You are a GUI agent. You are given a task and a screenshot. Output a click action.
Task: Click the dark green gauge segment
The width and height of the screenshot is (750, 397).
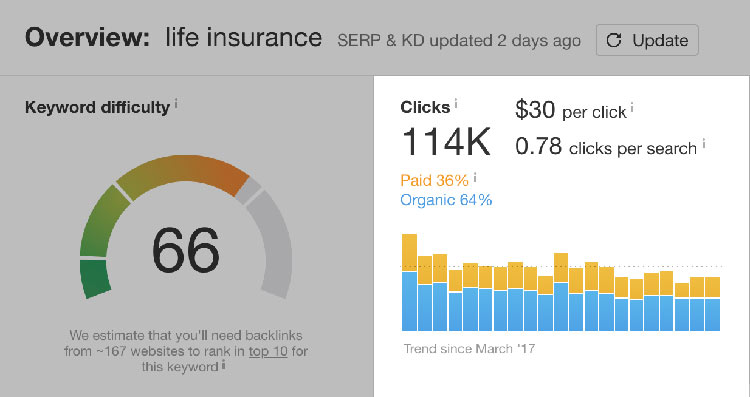[95, 278]
